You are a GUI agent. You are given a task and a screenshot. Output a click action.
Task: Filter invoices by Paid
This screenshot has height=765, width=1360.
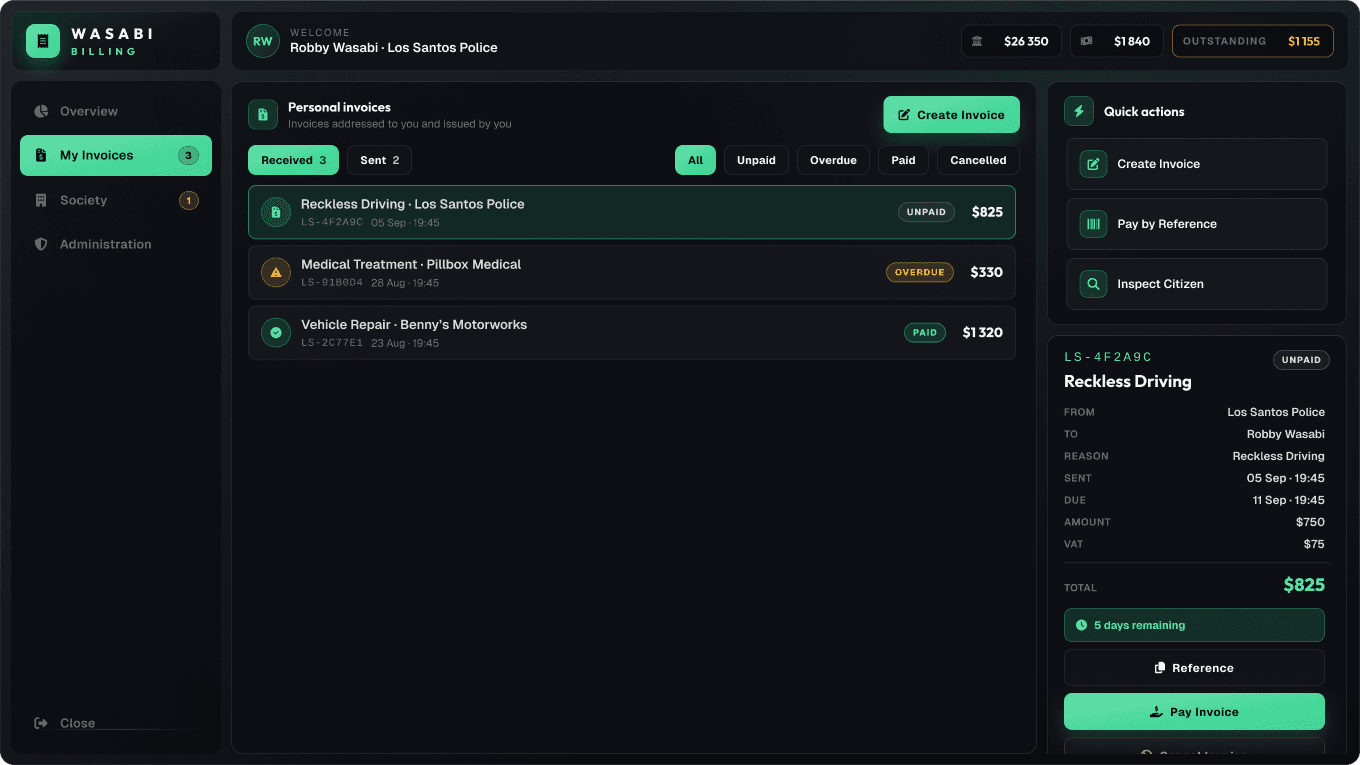(903, 160)
